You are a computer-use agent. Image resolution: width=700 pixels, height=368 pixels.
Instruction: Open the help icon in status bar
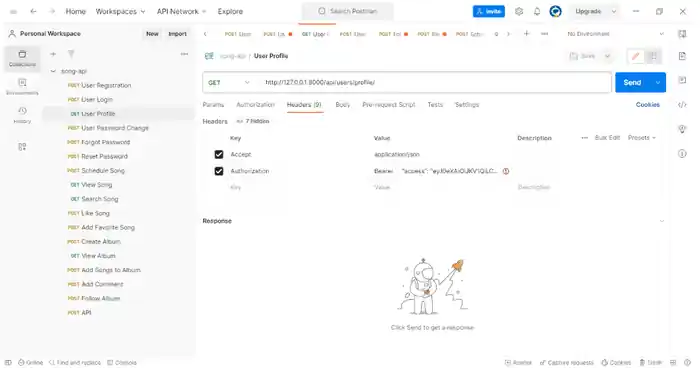688,362
